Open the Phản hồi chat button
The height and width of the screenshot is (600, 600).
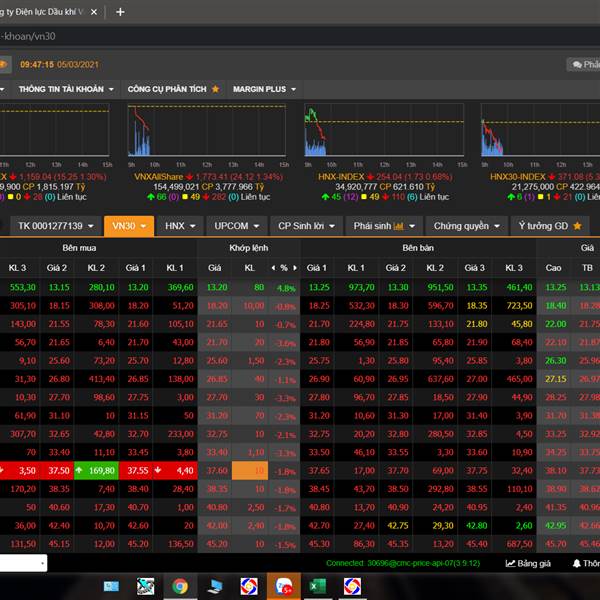coord(584,65)
